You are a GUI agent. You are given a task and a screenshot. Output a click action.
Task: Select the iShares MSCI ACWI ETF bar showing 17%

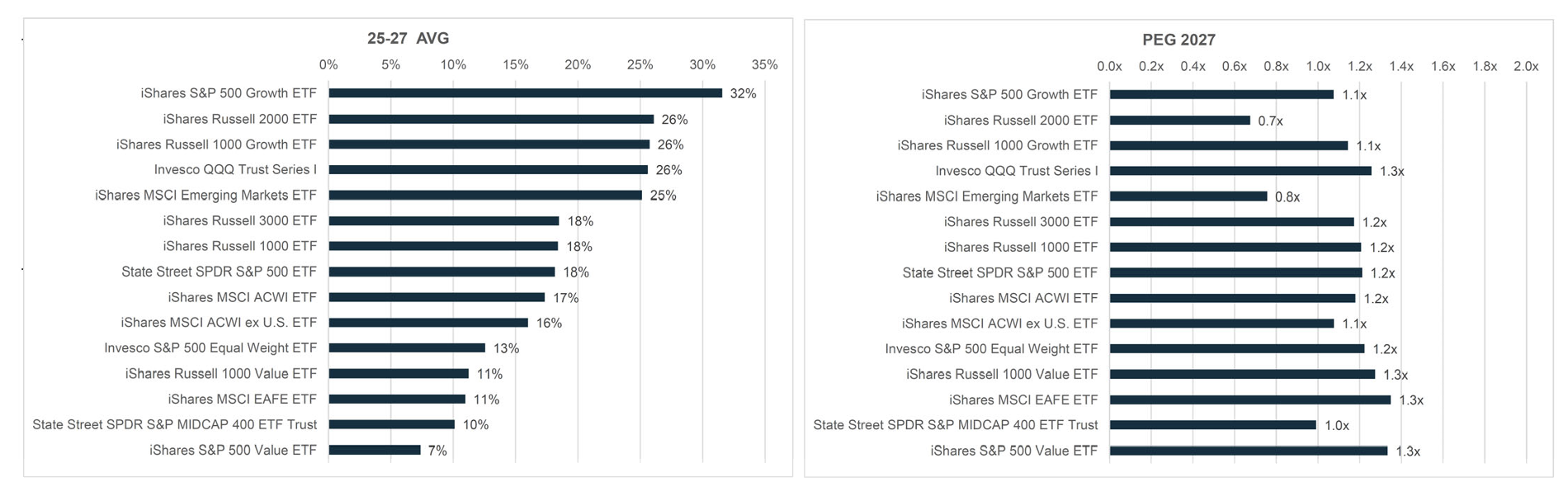(437, 297)
